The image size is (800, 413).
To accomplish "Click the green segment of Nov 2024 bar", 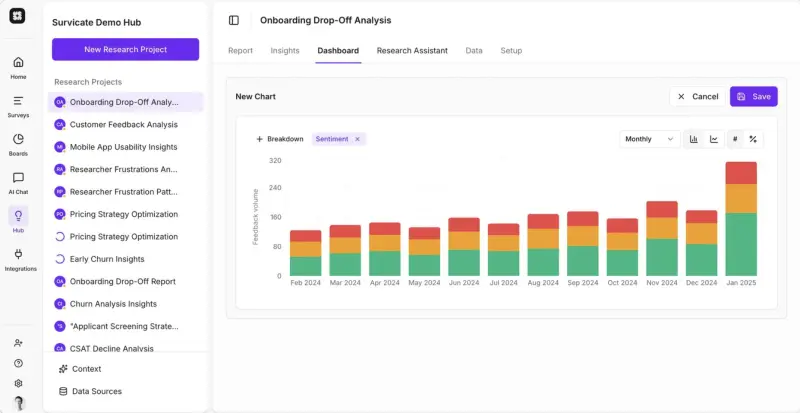I will 662,257.
